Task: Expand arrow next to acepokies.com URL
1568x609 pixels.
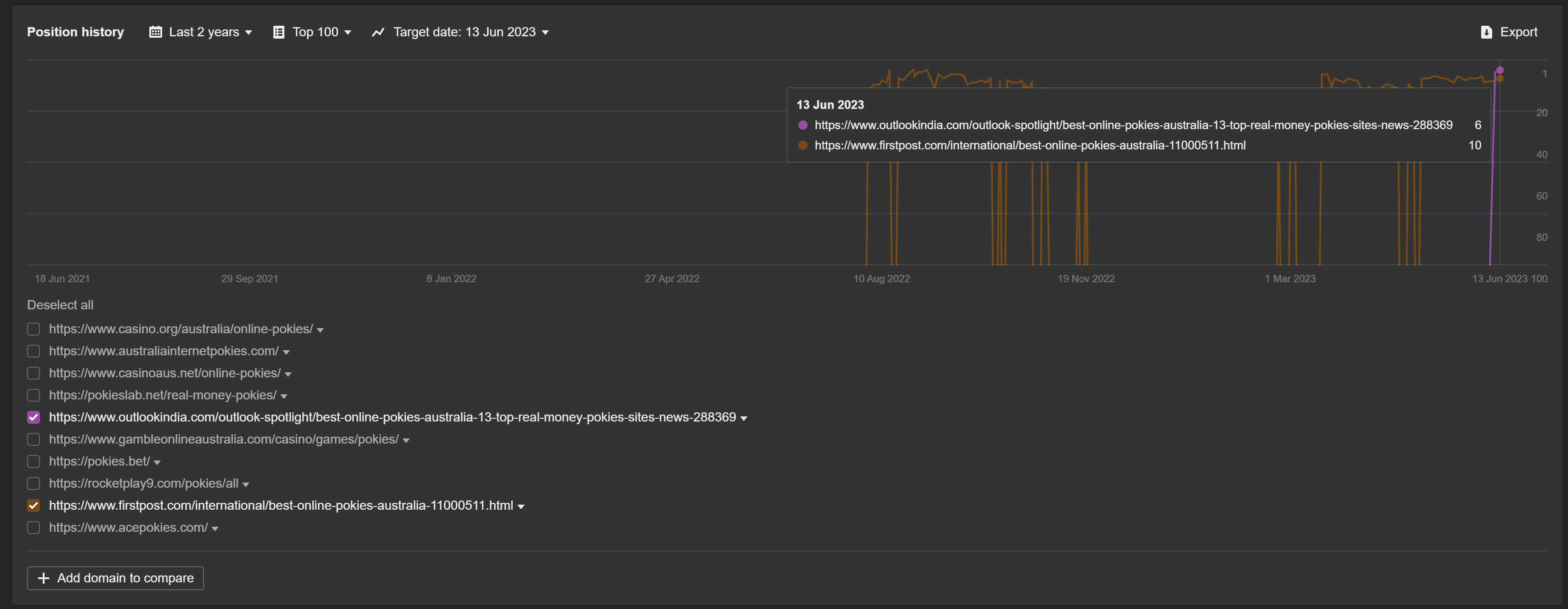Action: (215, 529)
